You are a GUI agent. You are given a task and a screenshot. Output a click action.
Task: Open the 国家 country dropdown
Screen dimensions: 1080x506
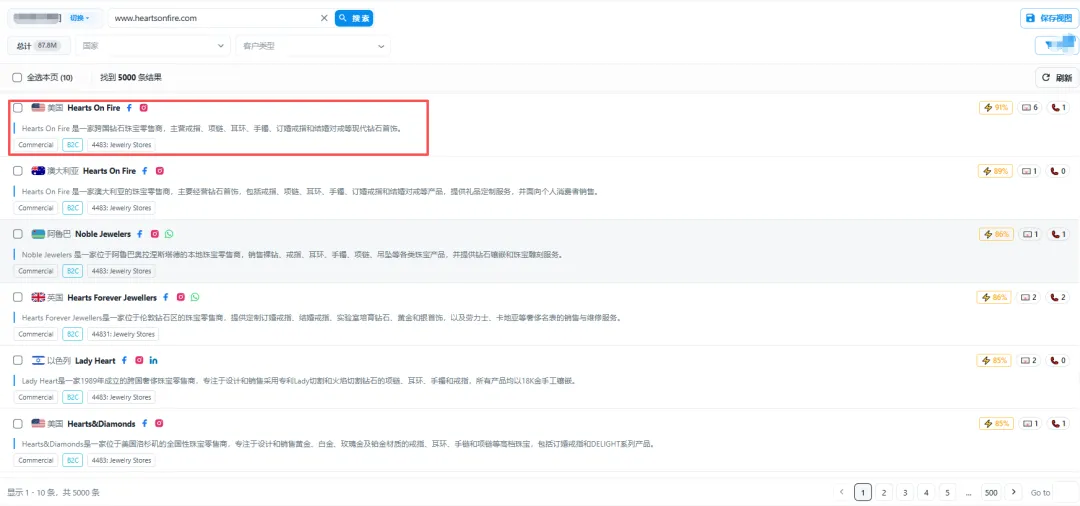153,46
